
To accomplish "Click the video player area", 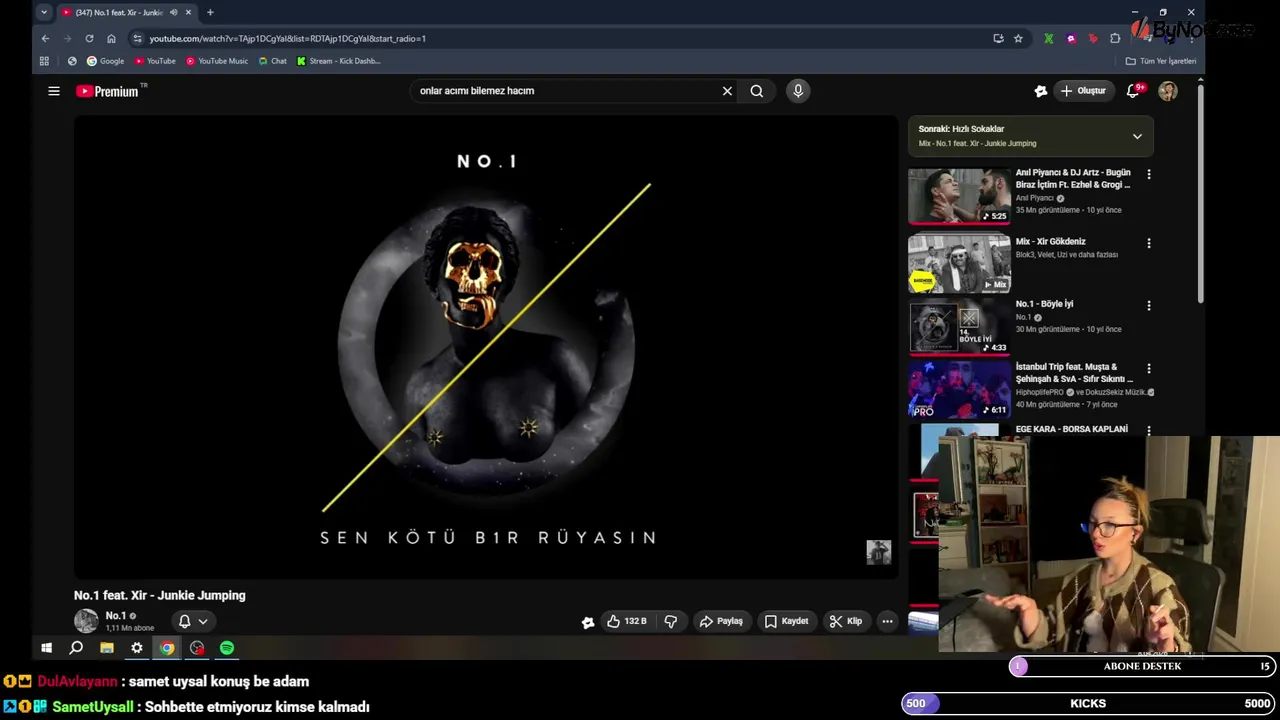I will tap(486, 346).
